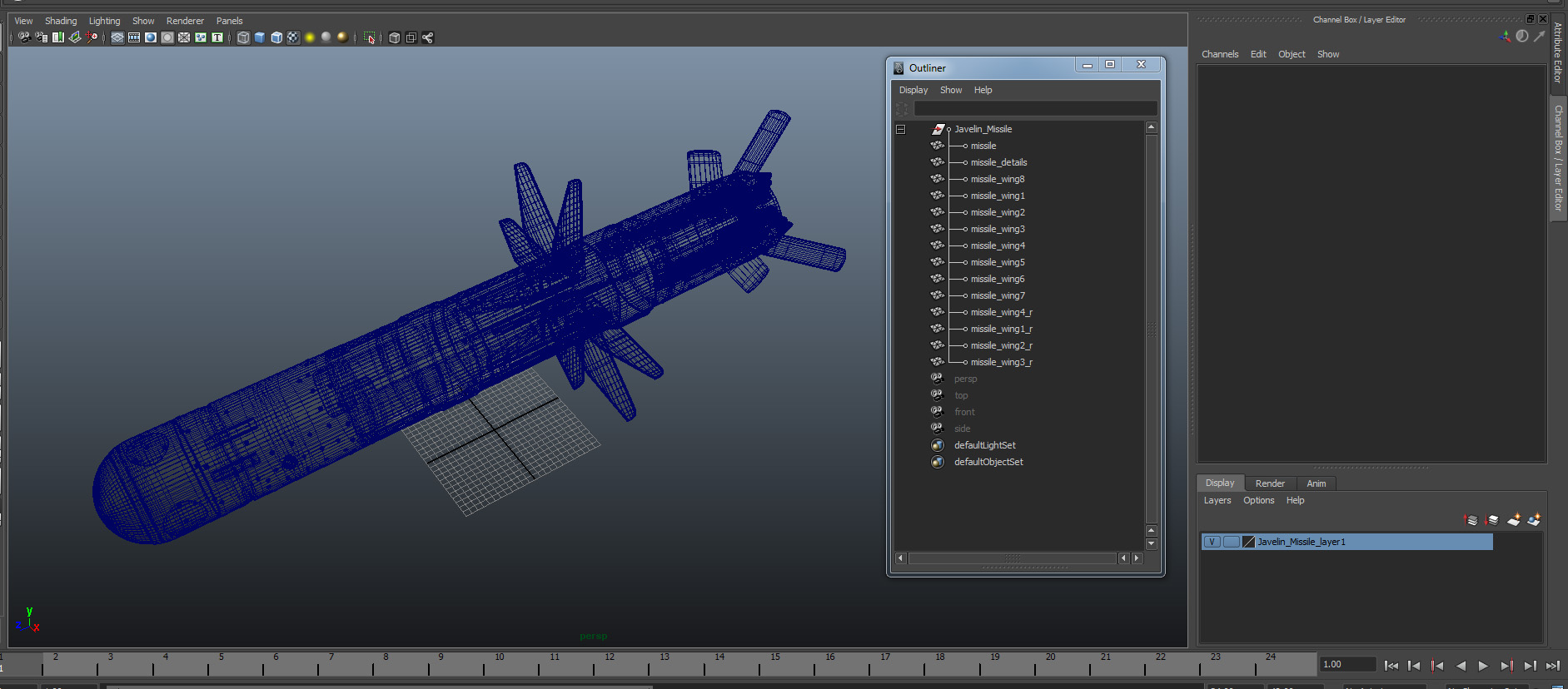Switch to the Anim layer tab
This screenshot has height=689, width=1568.
point(1316,483)
